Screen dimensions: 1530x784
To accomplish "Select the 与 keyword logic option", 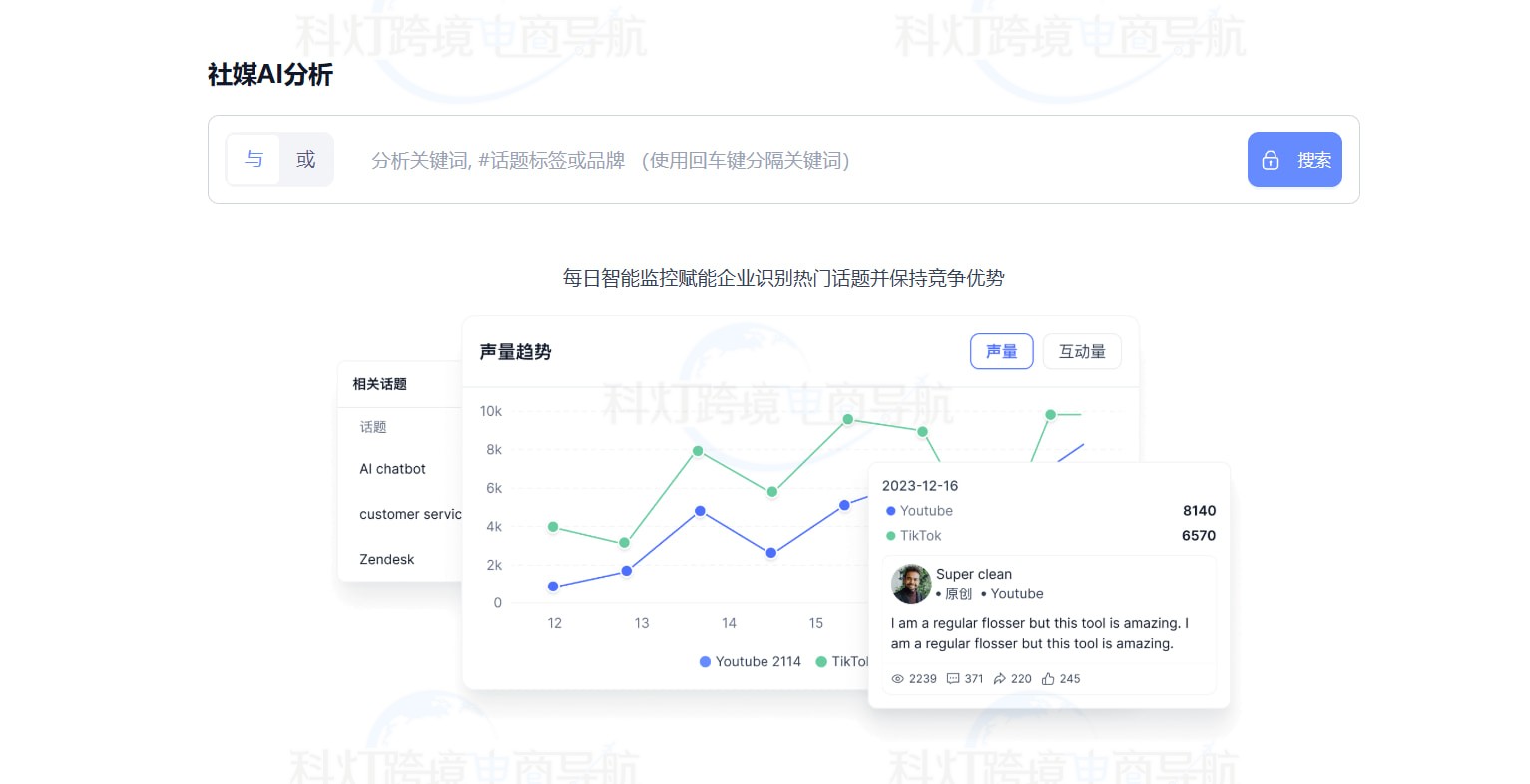I will point(254,160).
